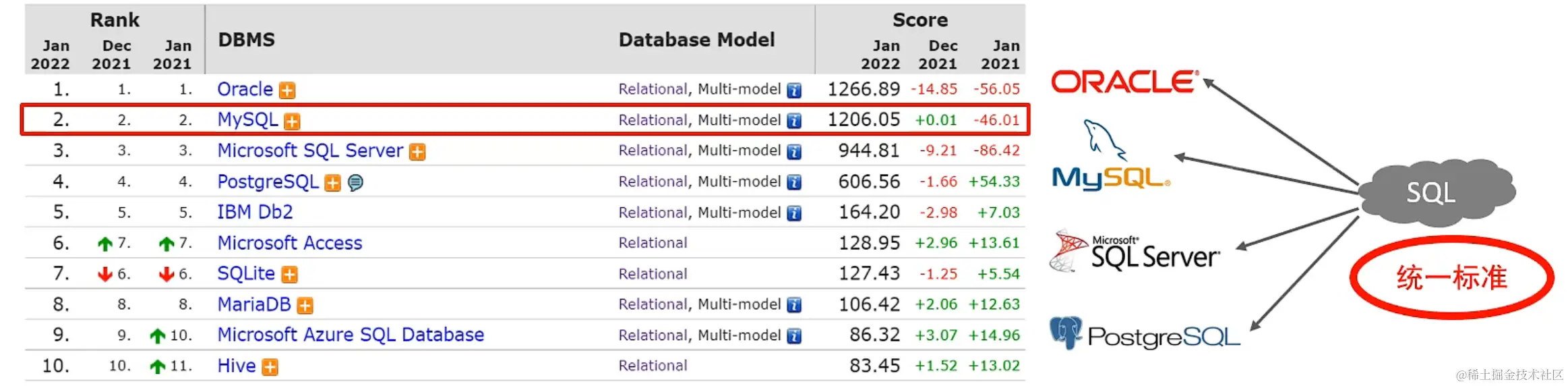Click the 统一标准 label
Image resolution: width=1568 pixels, height=386 pixels.
tap(1451, 278)
